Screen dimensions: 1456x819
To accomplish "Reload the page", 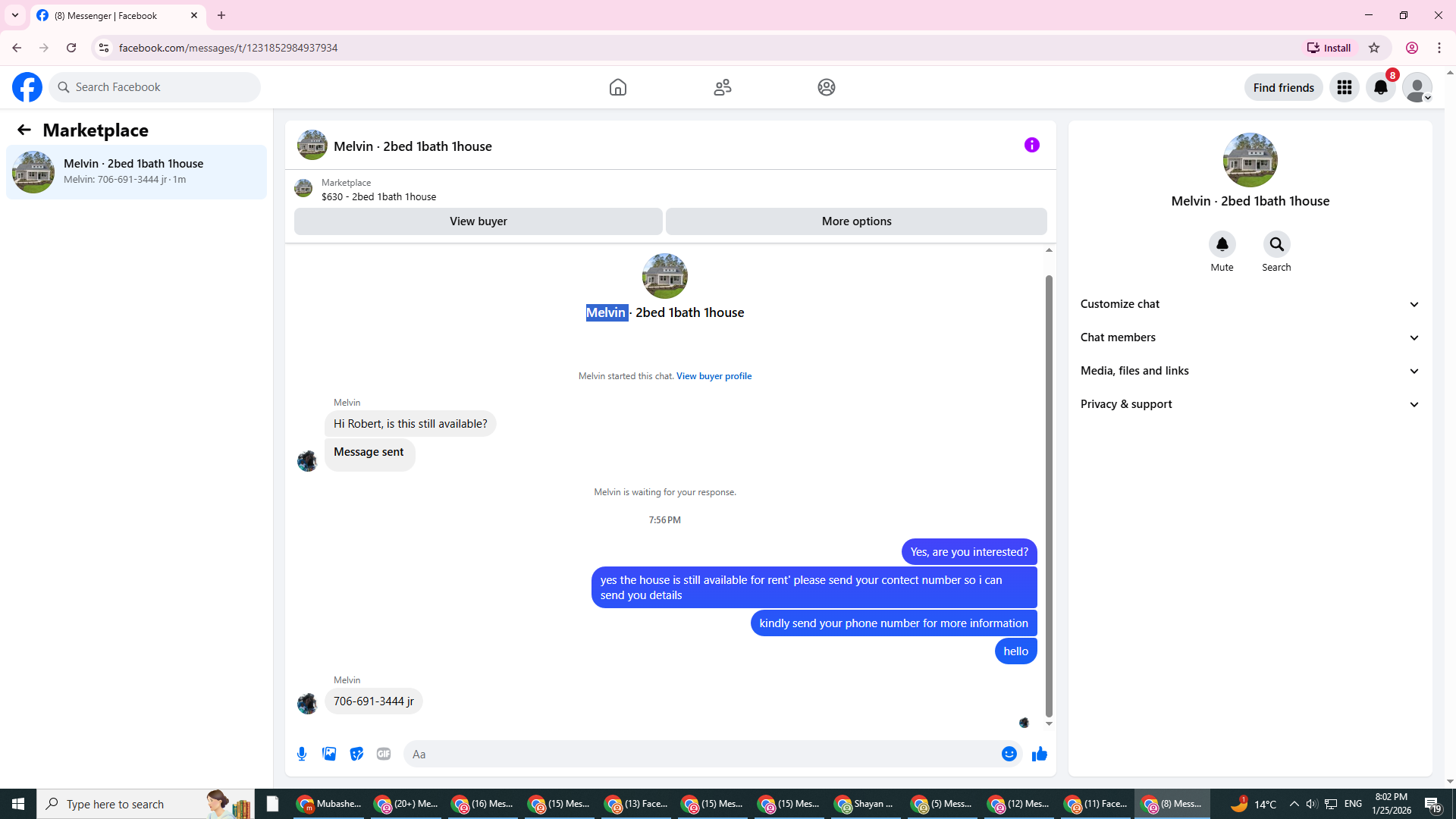I will (x=71, y=48).
